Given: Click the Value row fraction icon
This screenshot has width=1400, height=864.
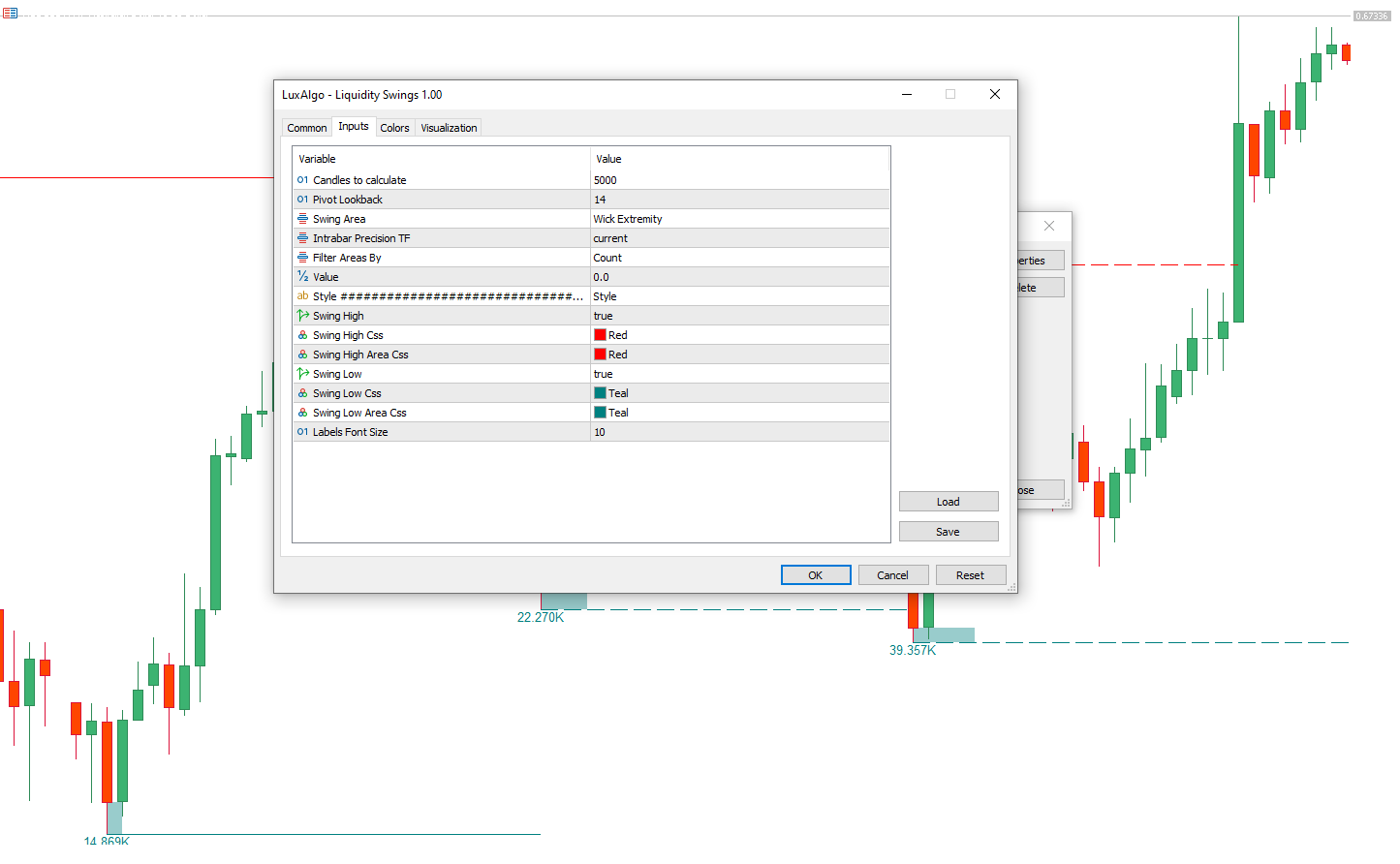Looking at the screenshot, I should click(x=302, y=277).
